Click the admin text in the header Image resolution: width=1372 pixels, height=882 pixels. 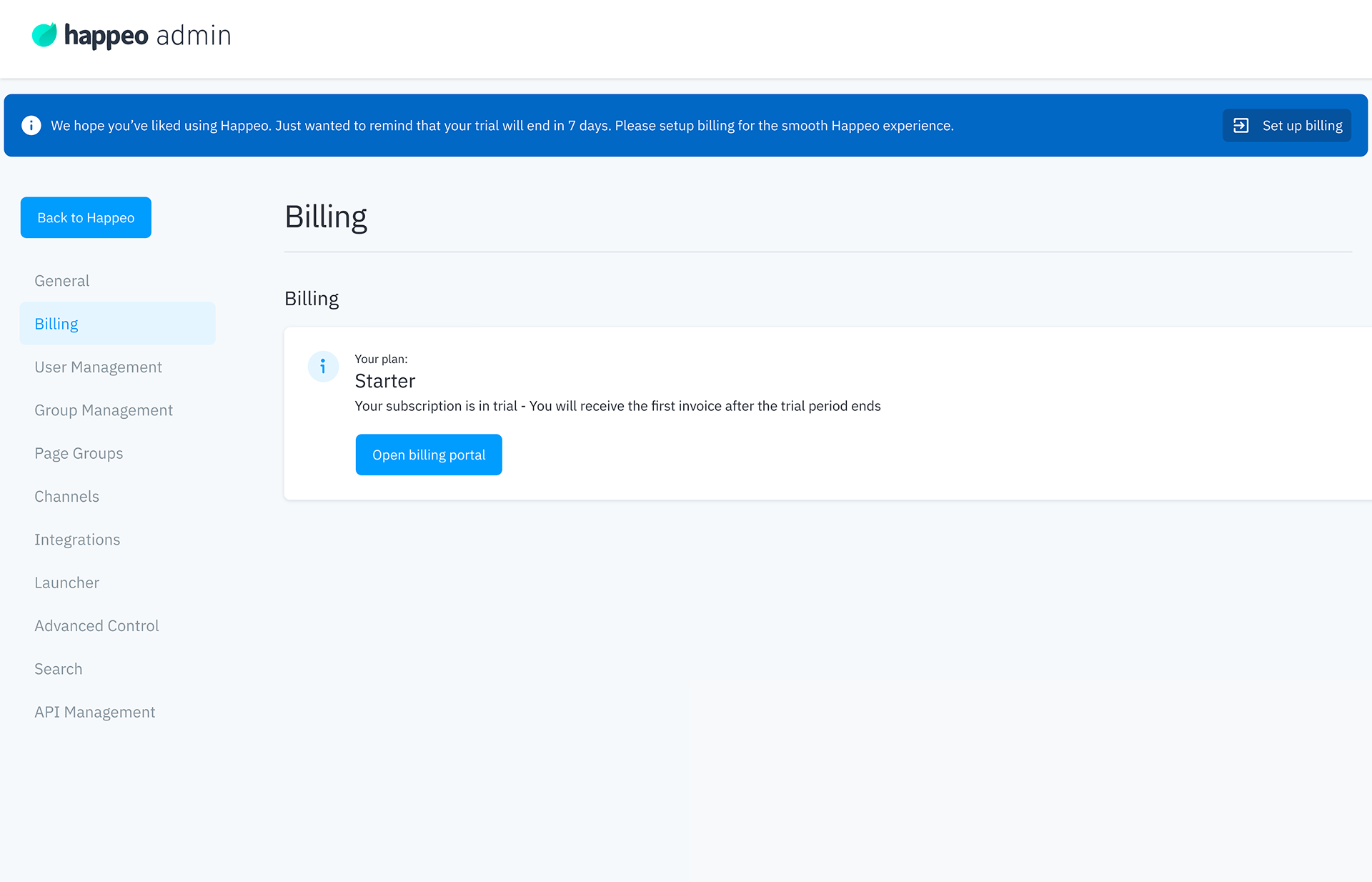click(x=194, y=35)
